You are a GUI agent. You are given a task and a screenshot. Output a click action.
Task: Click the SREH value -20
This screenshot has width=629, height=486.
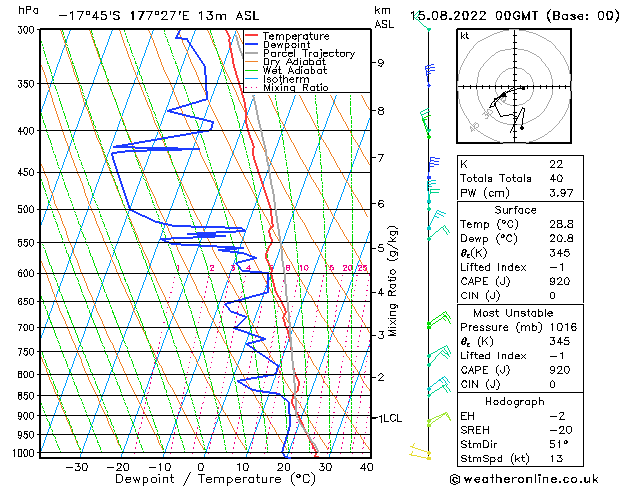click(x=561, y=430)
